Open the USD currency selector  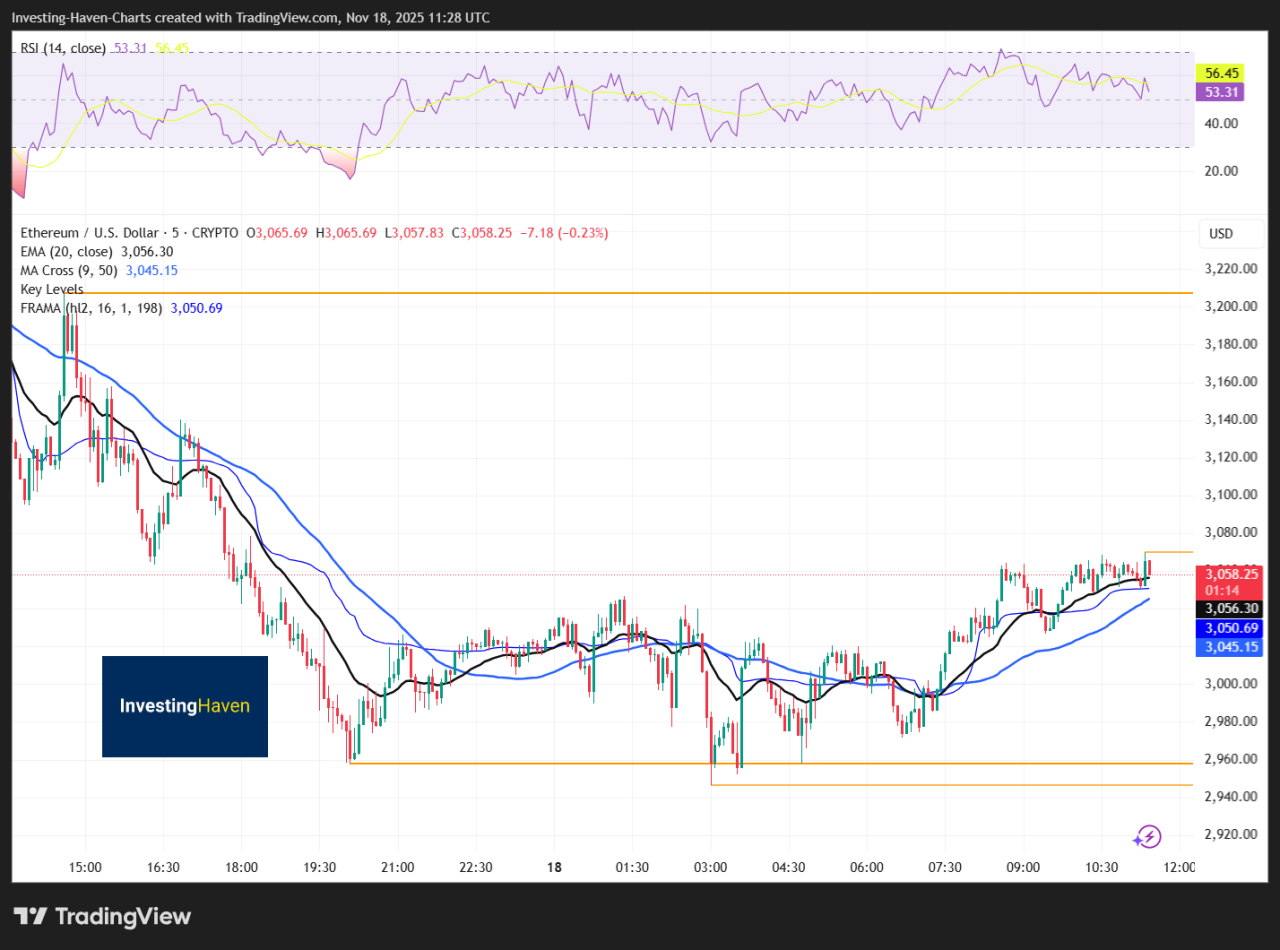(x=1221, y=234)
